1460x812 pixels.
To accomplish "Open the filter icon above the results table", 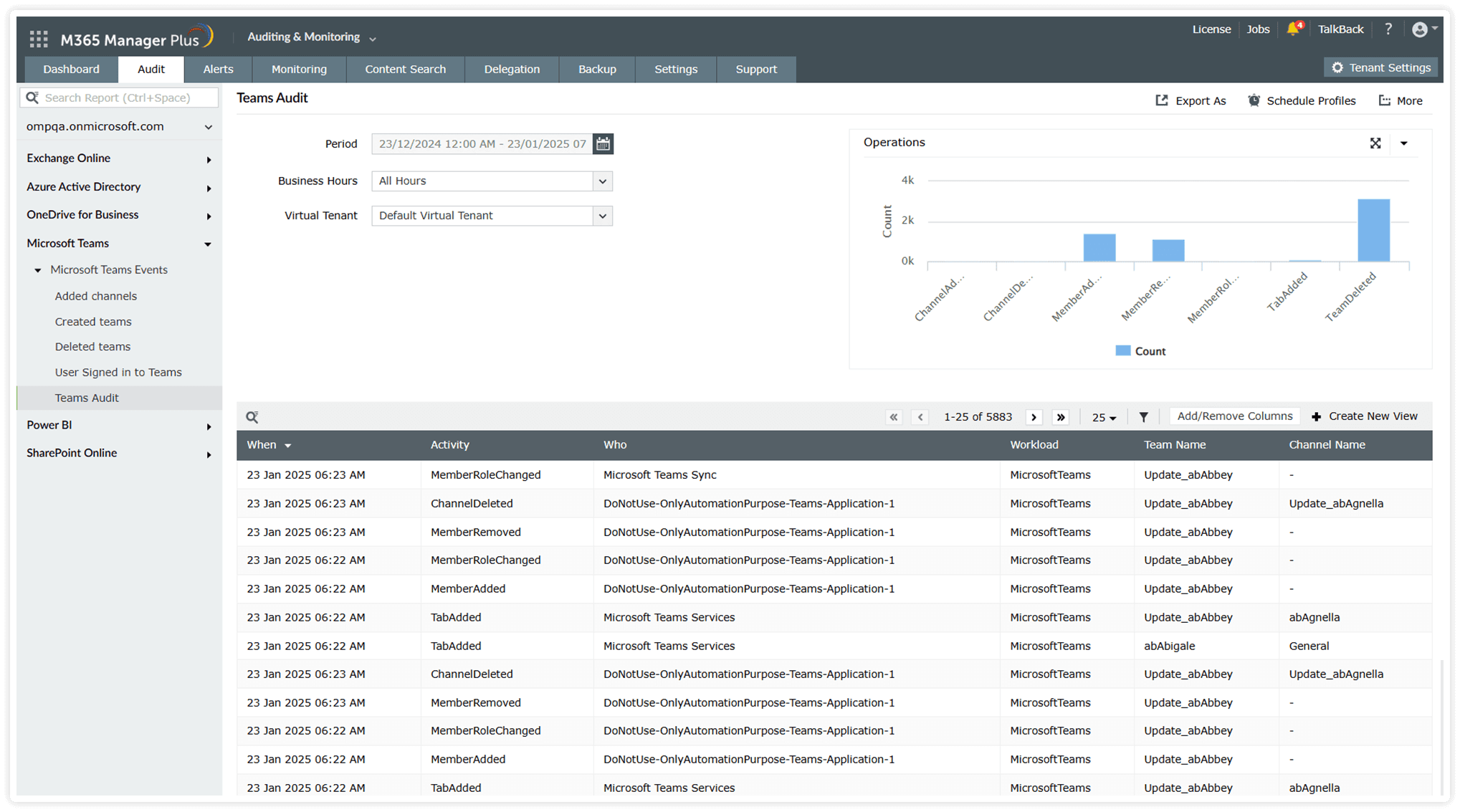I will (x=1143, y=416).
